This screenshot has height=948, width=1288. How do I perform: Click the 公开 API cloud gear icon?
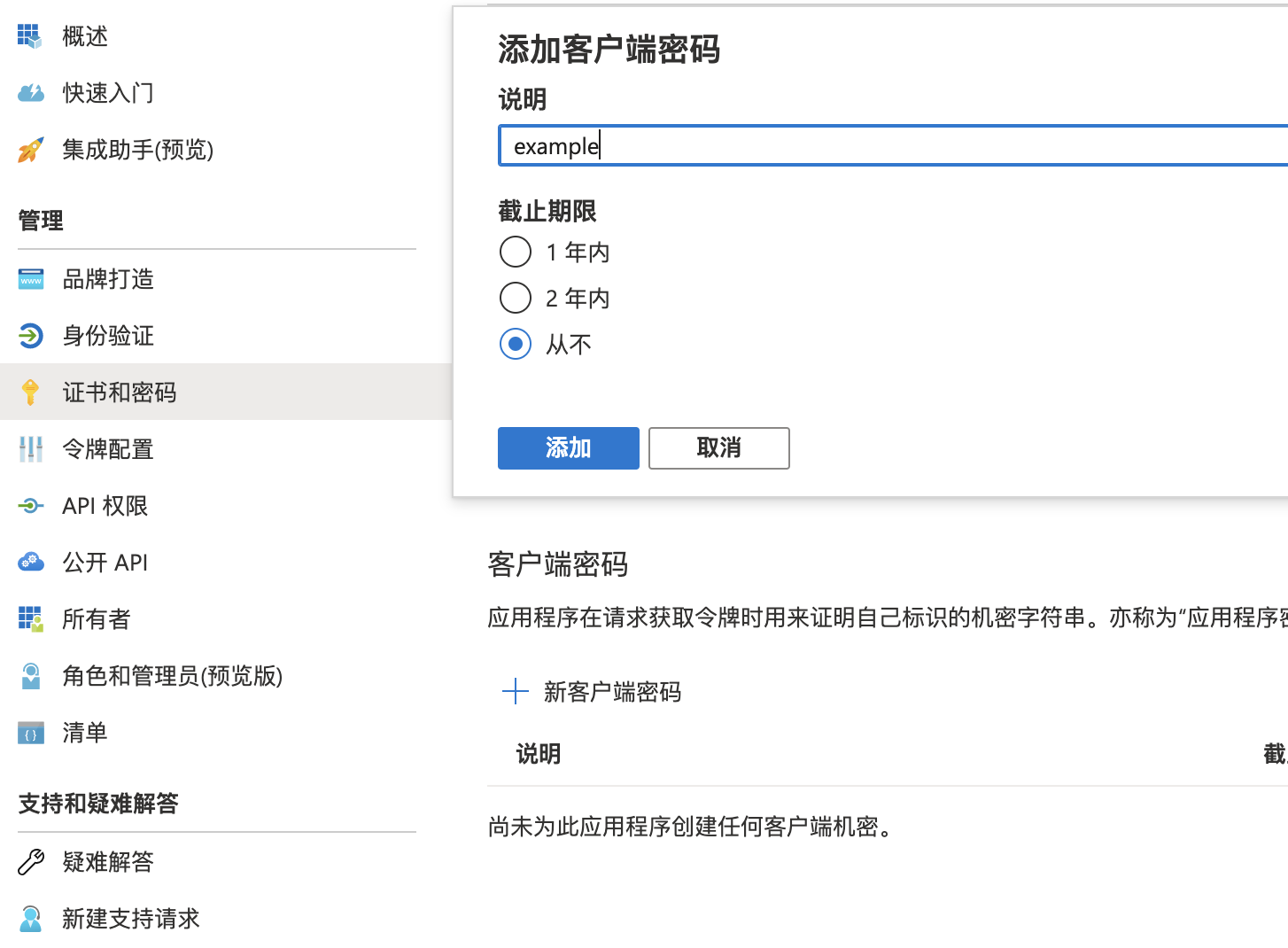tap(30, 563)
